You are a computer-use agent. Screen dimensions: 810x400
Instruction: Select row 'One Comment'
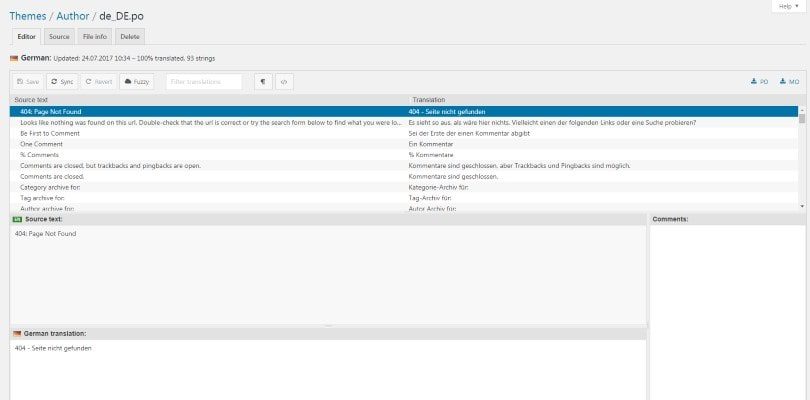pyautogui.click(x=403, y=144)
